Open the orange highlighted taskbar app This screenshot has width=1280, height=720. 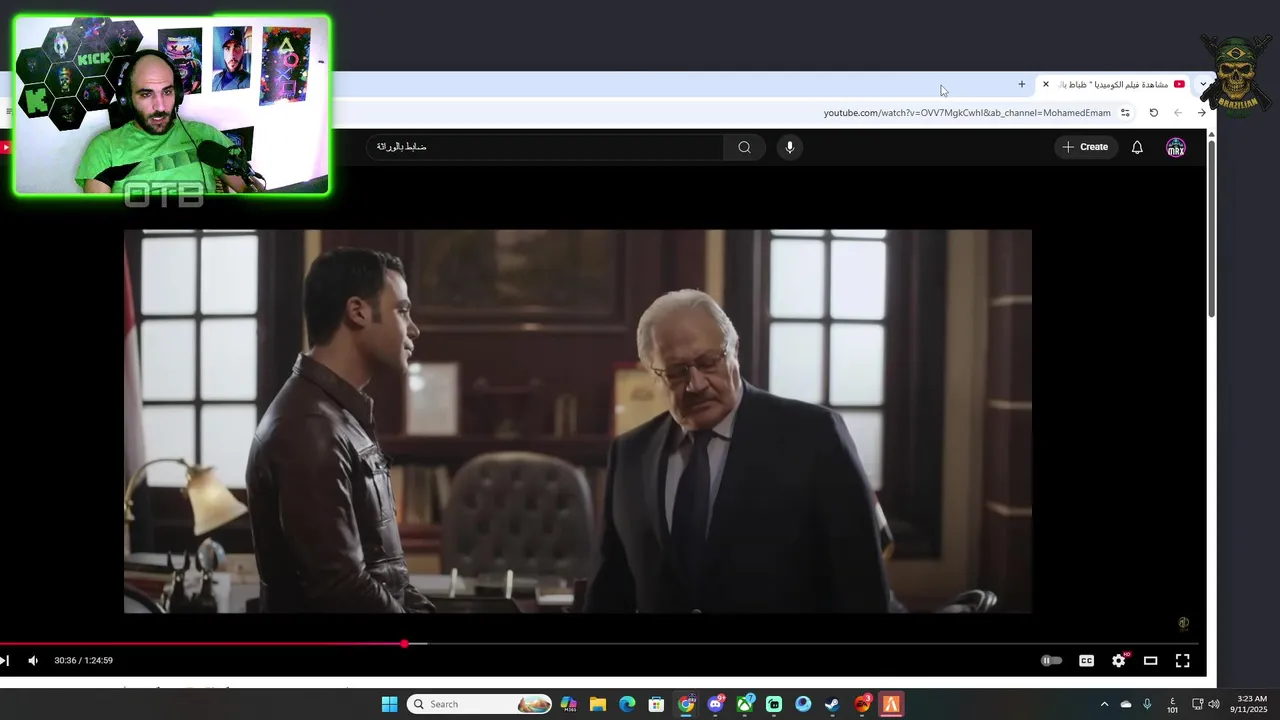coord(891,704)
